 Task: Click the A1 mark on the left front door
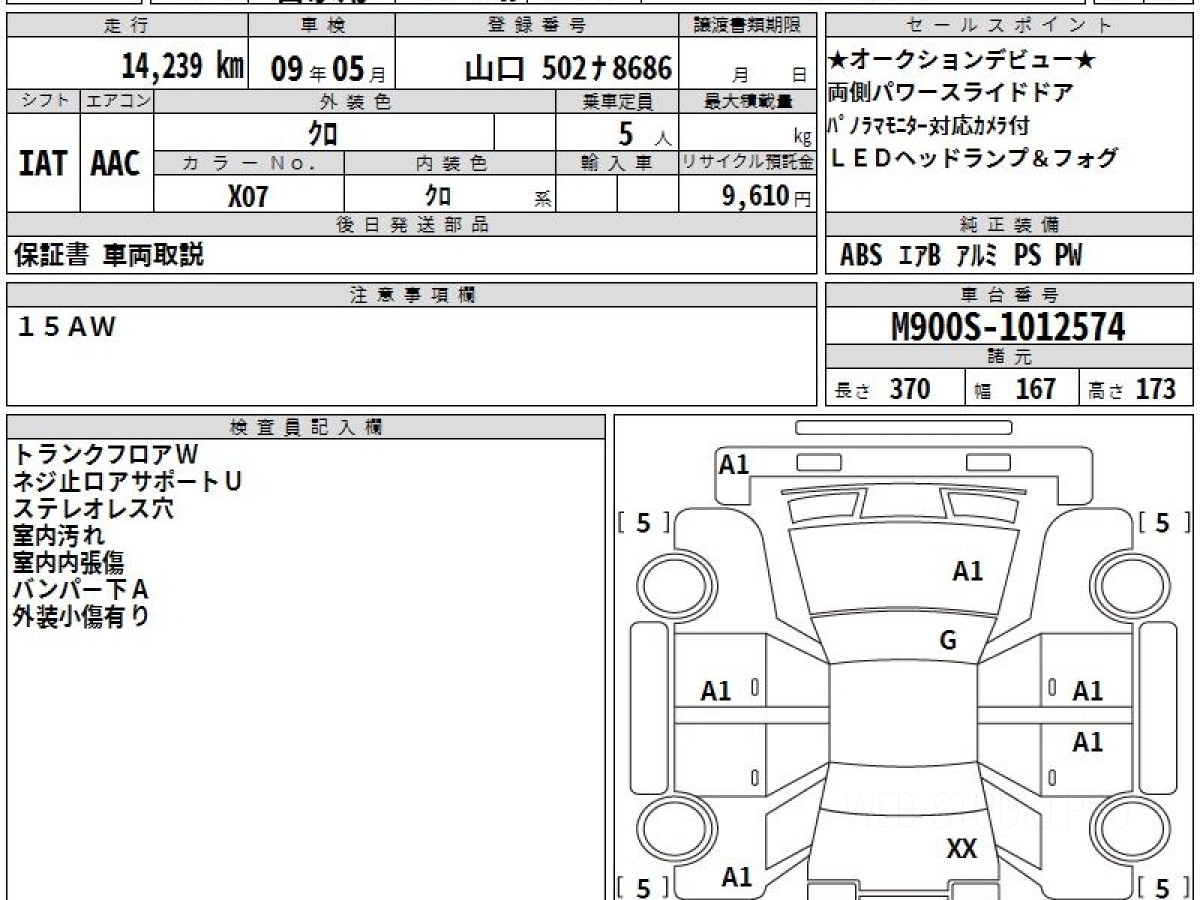tap(716, 691)
